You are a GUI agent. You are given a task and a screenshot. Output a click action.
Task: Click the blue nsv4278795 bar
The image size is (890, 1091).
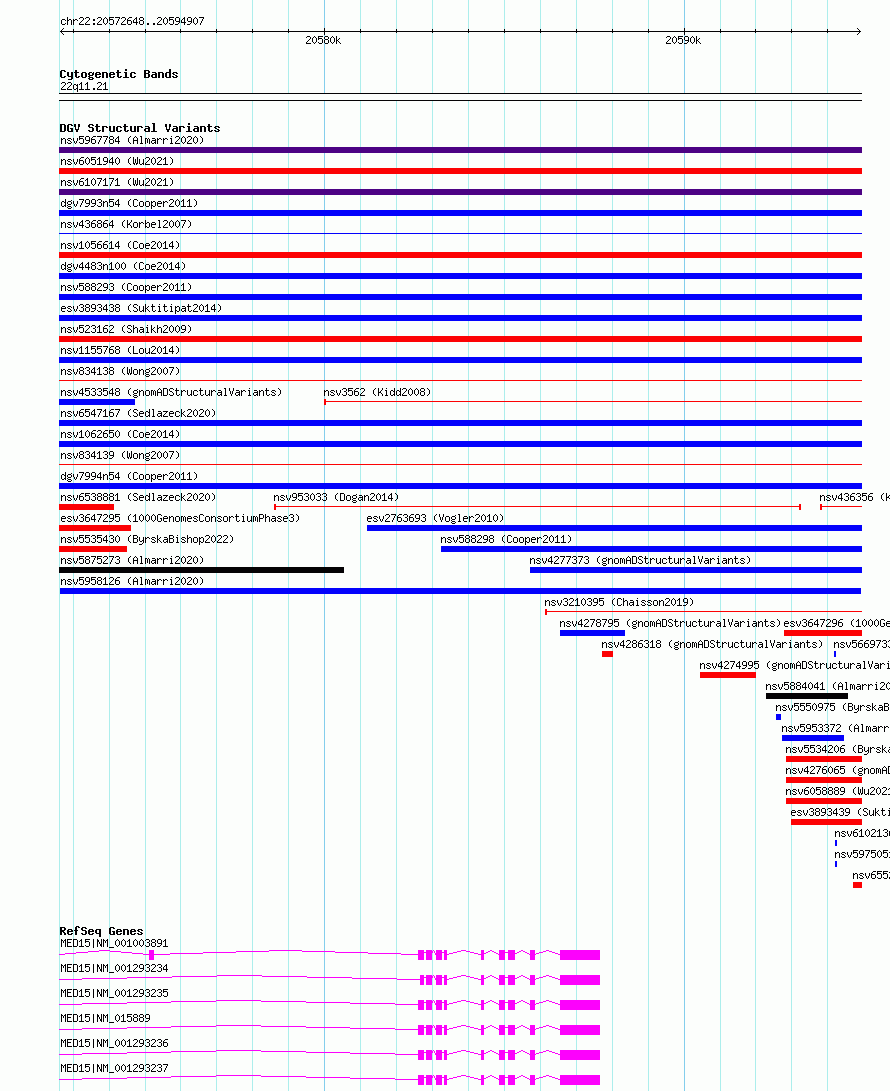click(x=592, y=633)
